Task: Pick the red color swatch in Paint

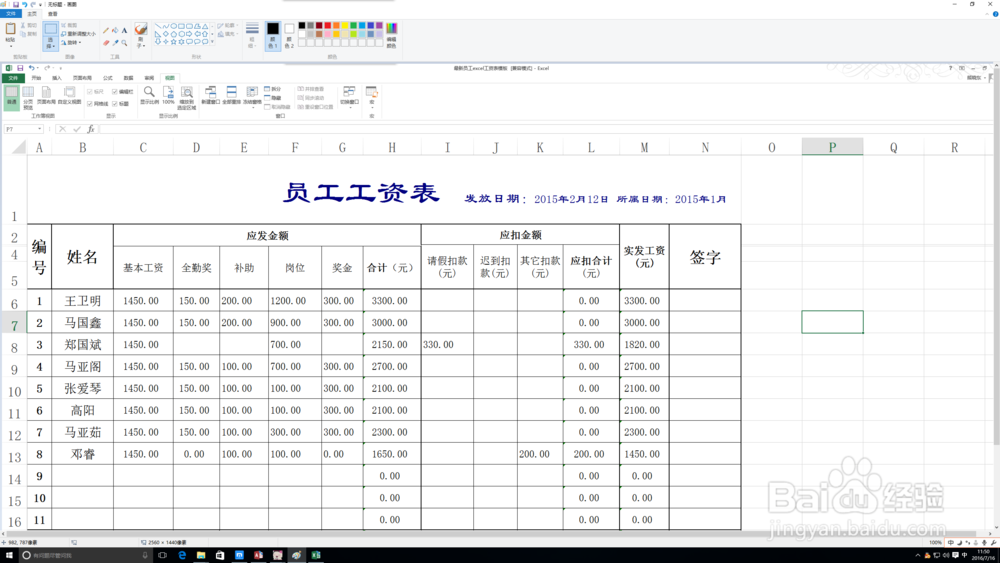Action: (x=328, y=26)
